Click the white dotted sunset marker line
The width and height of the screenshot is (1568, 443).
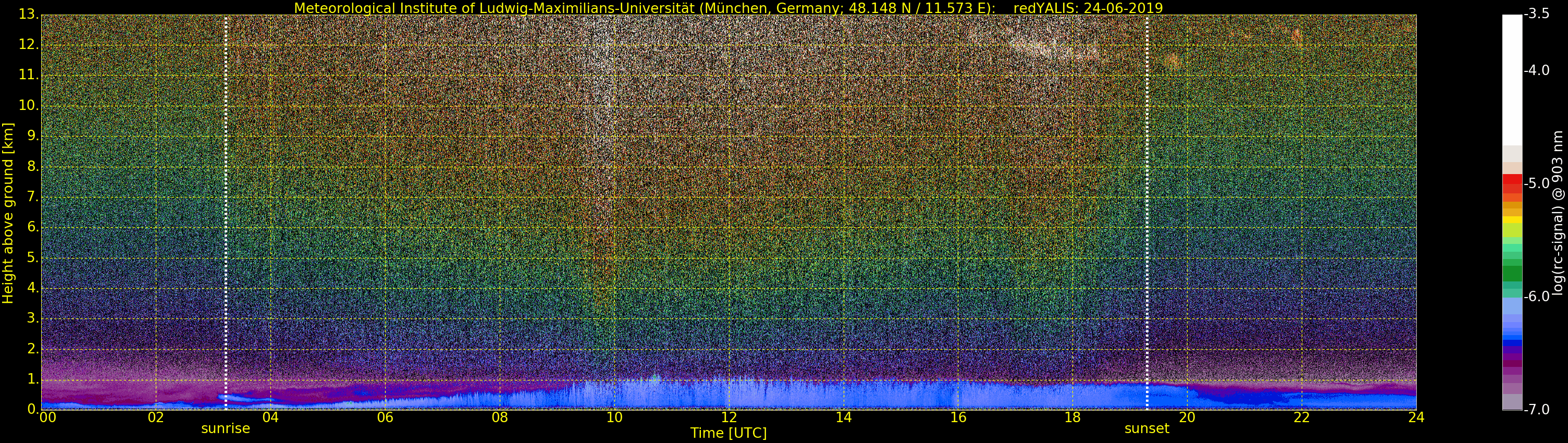click(1147, 212)
